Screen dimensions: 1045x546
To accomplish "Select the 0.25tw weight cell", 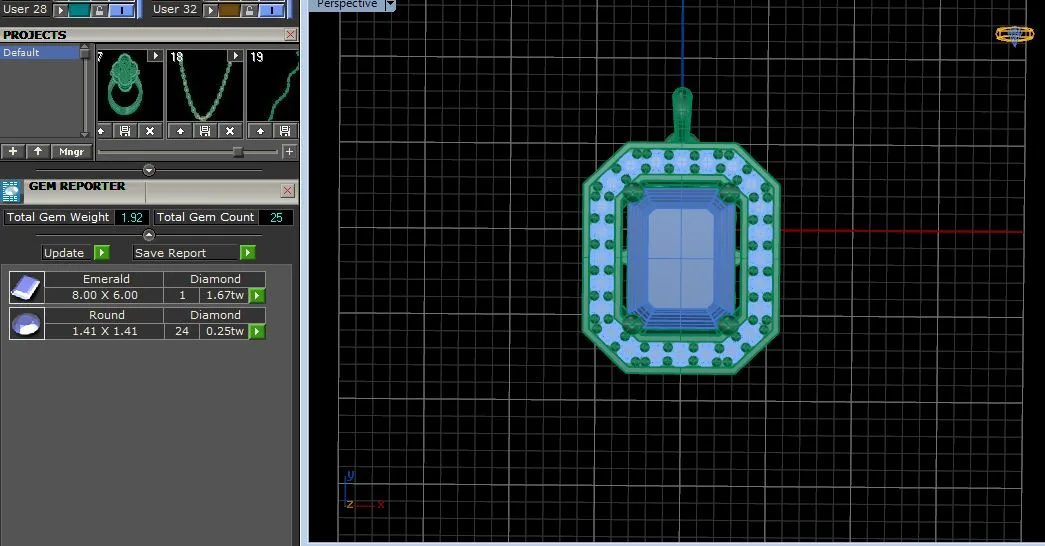I will click(225, 331).
